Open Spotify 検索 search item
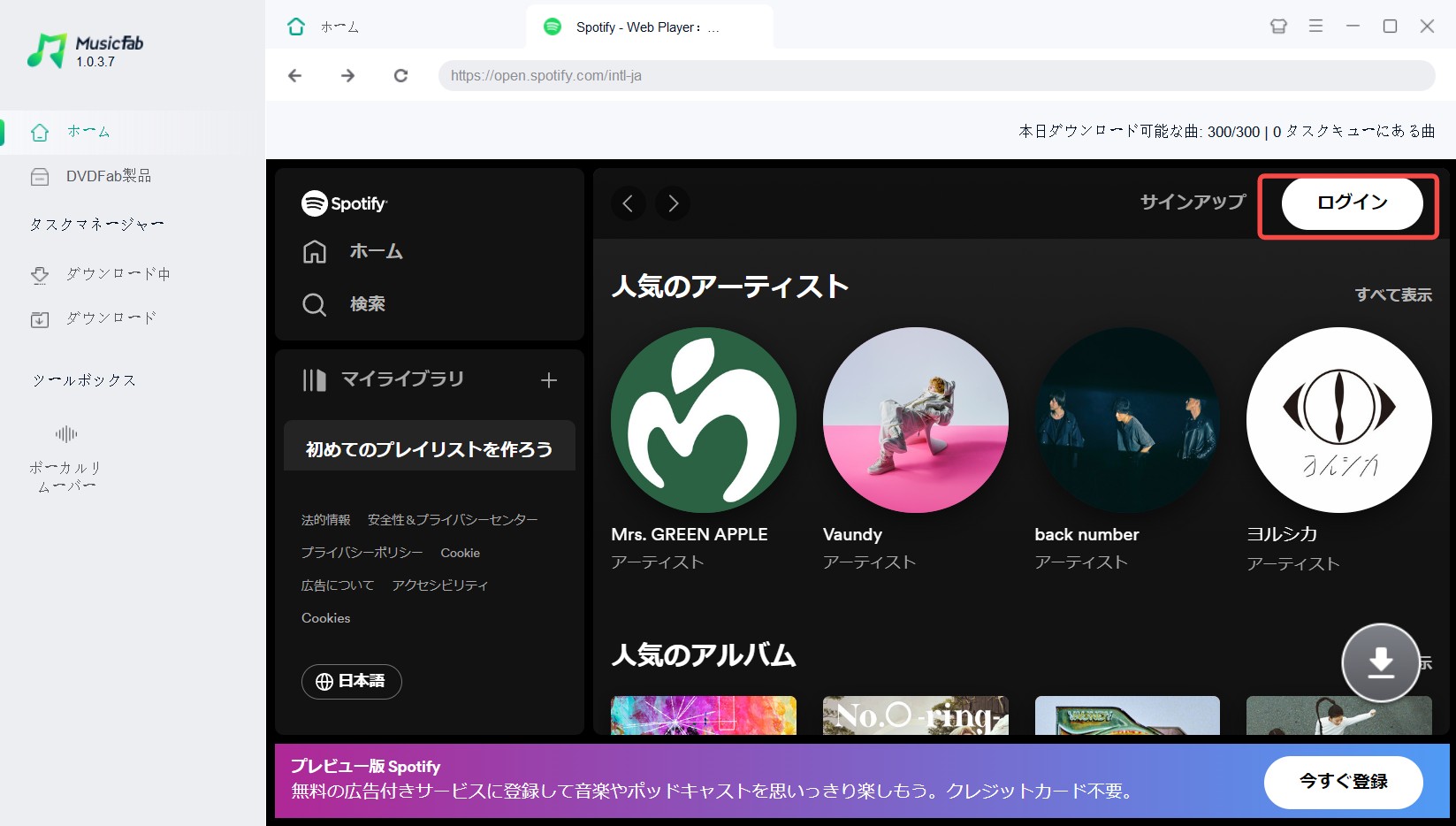 (x=344, y=304)
